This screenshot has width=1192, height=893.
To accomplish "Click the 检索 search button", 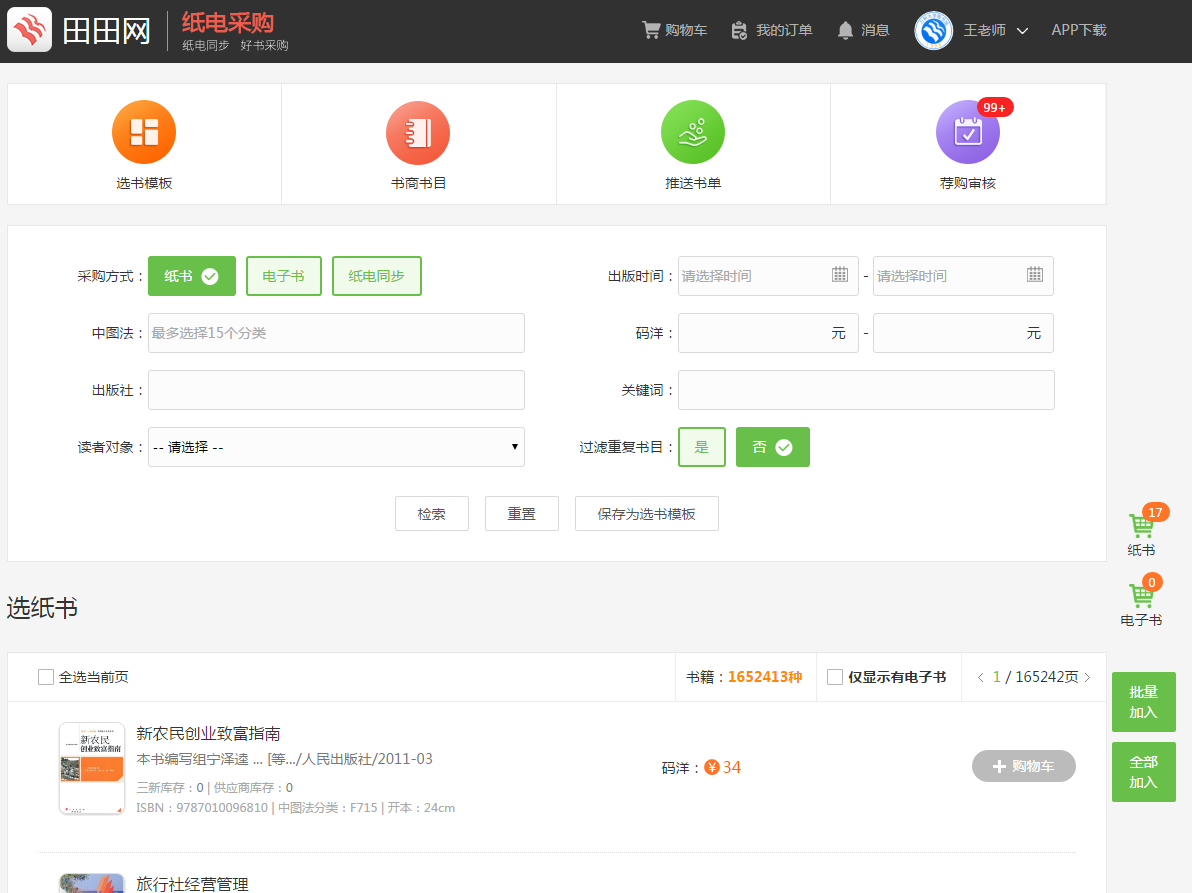I will click(432, 514).
